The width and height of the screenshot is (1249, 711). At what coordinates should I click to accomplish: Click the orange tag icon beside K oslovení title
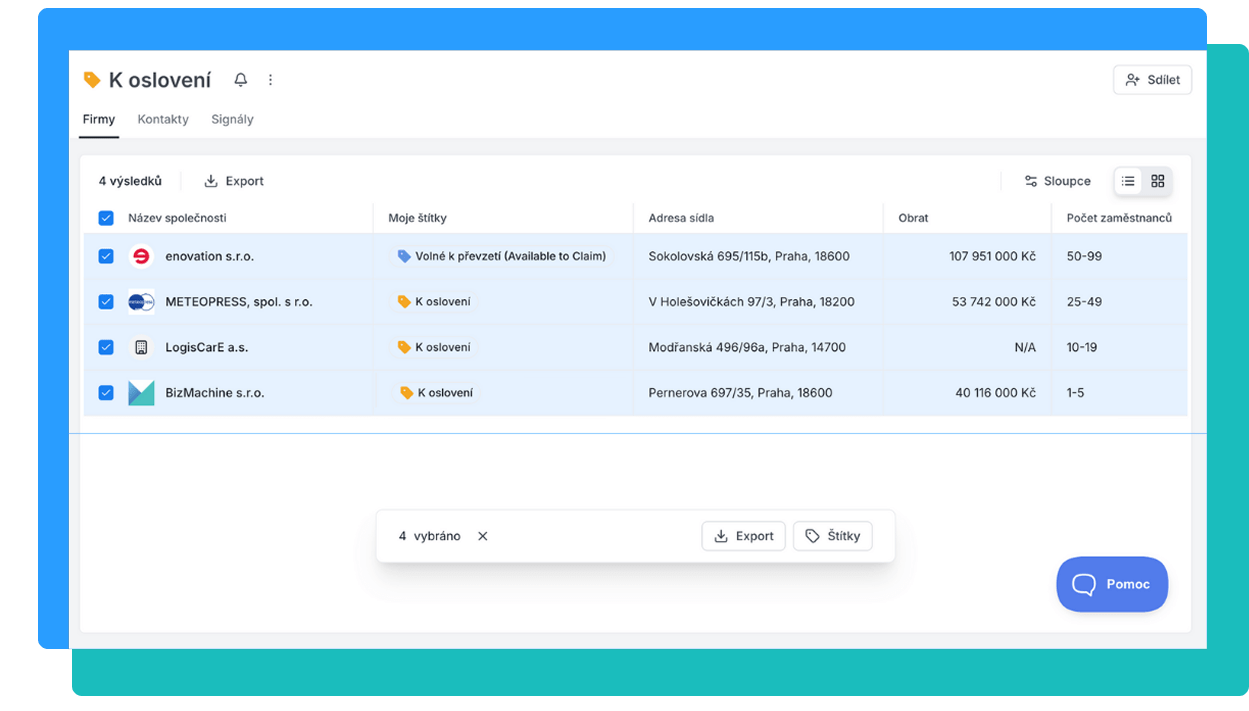pyautogui.click(x=92, y=80)
